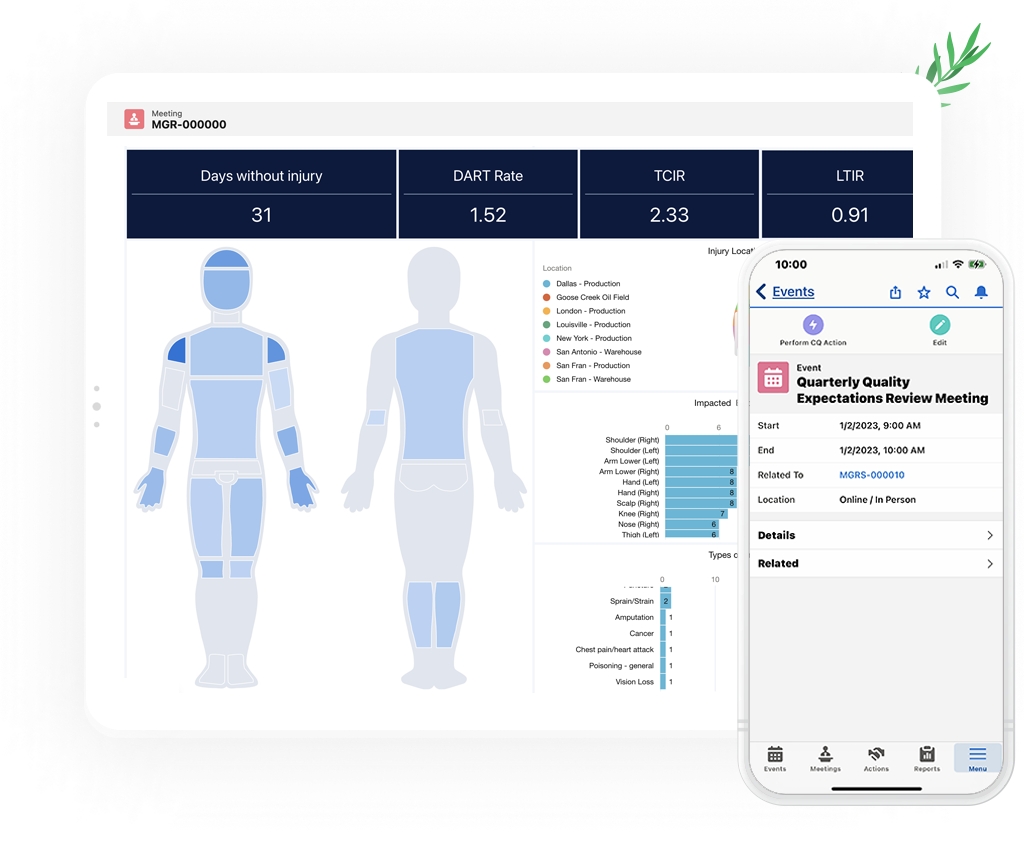Tap the Edit pencil icon
1024x843 pixels.
click(x=939, y=325)
